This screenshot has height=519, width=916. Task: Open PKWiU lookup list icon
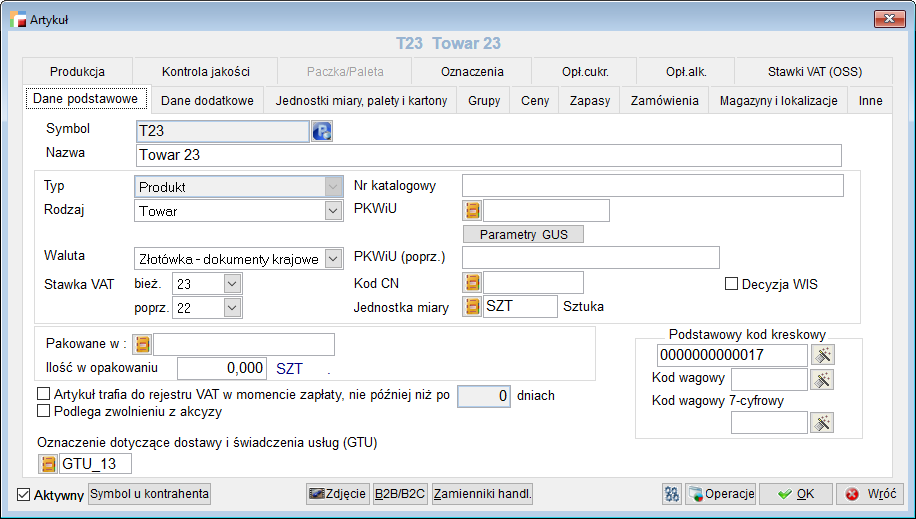tap(472, 210)
